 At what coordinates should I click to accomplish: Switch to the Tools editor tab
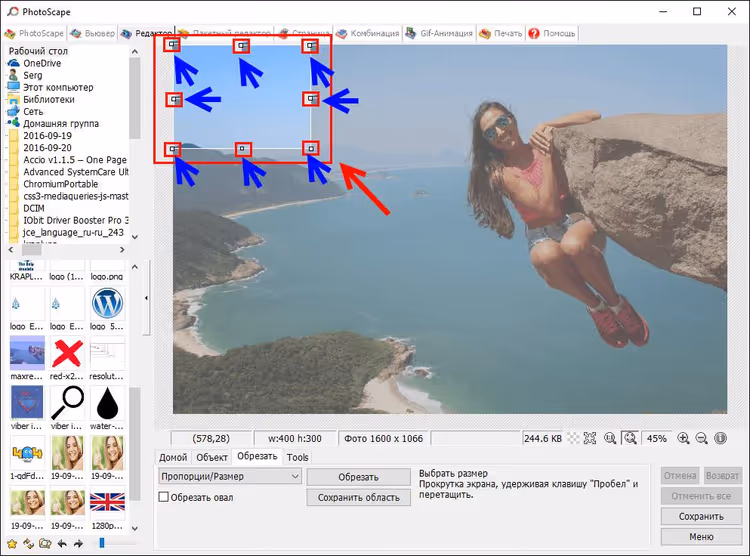point(298,457)
